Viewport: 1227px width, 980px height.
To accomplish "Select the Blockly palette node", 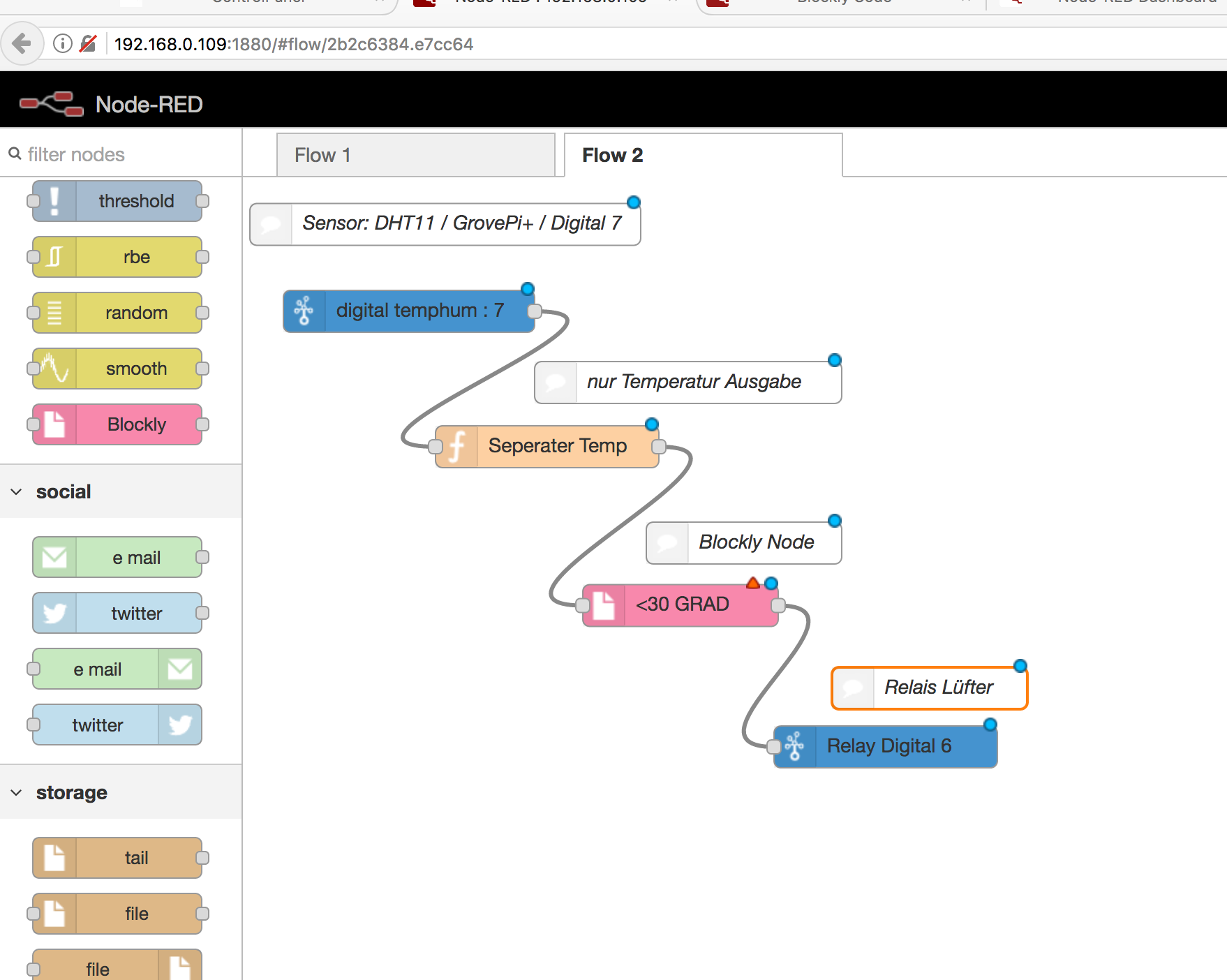I will [x=117, y=424].
